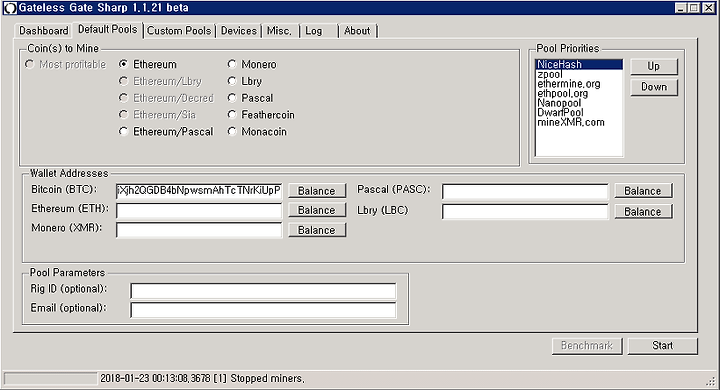The width and height of the screenshot is (720, 390).
Task: Click the window resize grip
Action: 712,381
